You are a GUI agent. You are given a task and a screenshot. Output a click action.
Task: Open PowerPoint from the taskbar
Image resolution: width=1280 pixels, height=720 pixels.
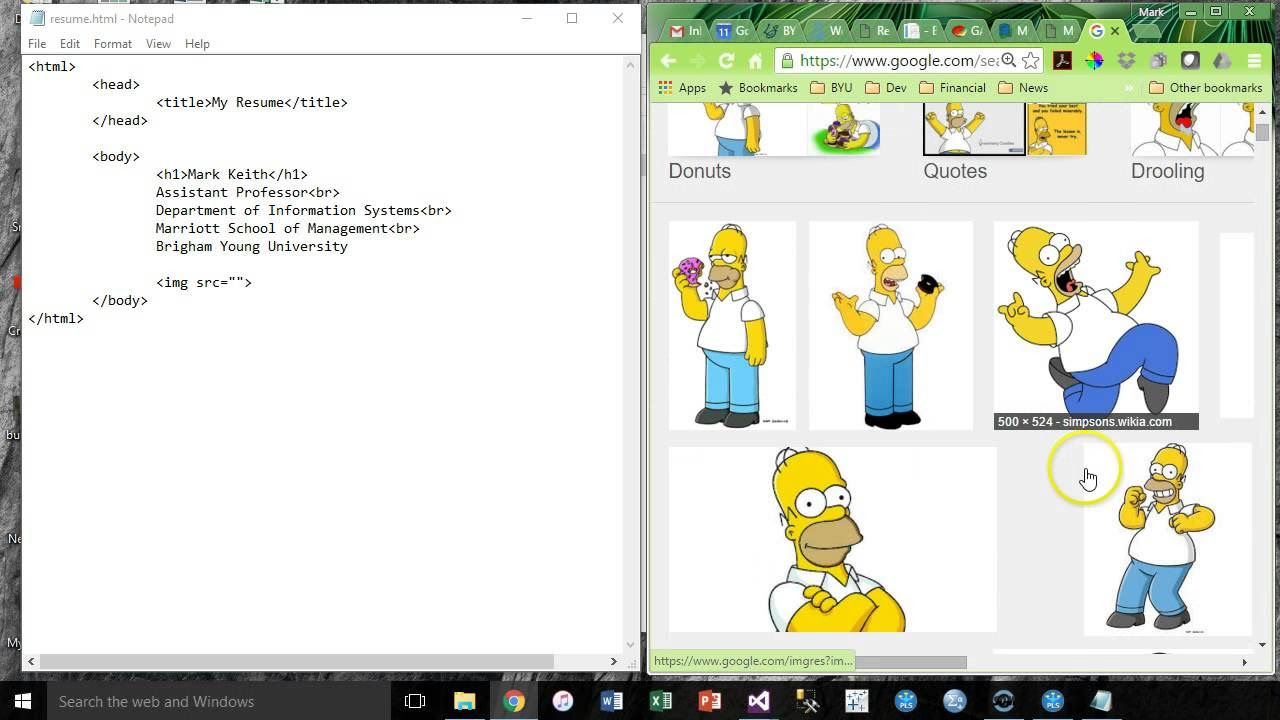(x=709, y=701)
